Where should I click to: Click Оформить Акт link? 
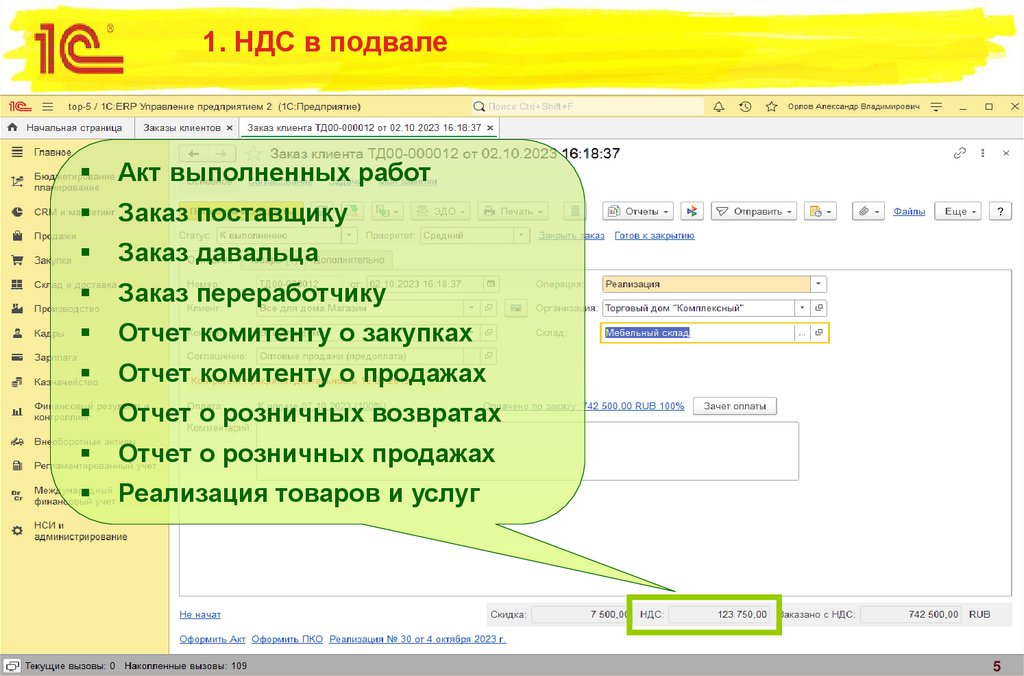tap(212, 639)
